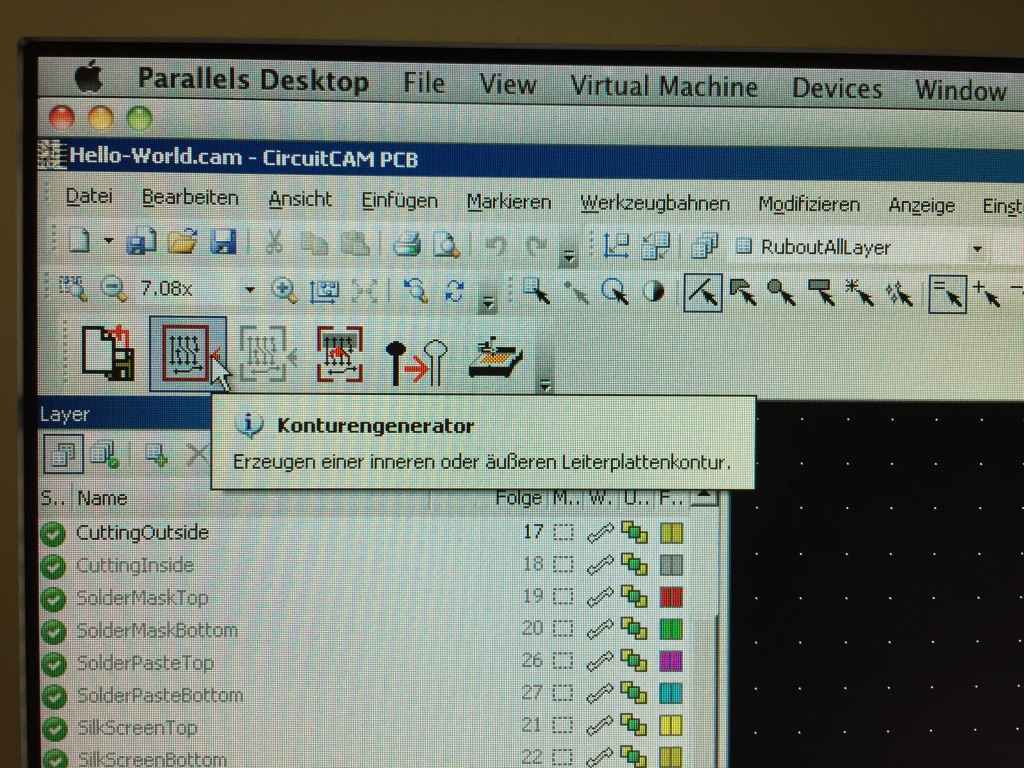This screenshot has height=768, width=1024.
Task: Click the Import file icon in the large toolbar
Action: pyautogui.click(x=108, y=353)
